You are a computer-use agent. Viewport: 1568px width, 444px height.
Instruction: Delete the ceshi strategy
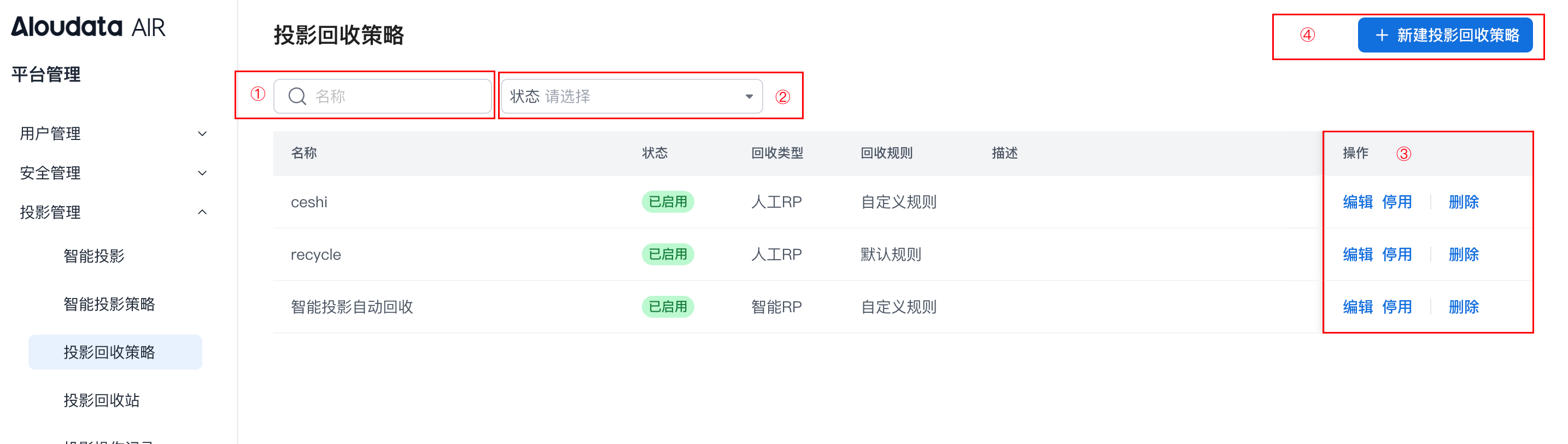1464,202
